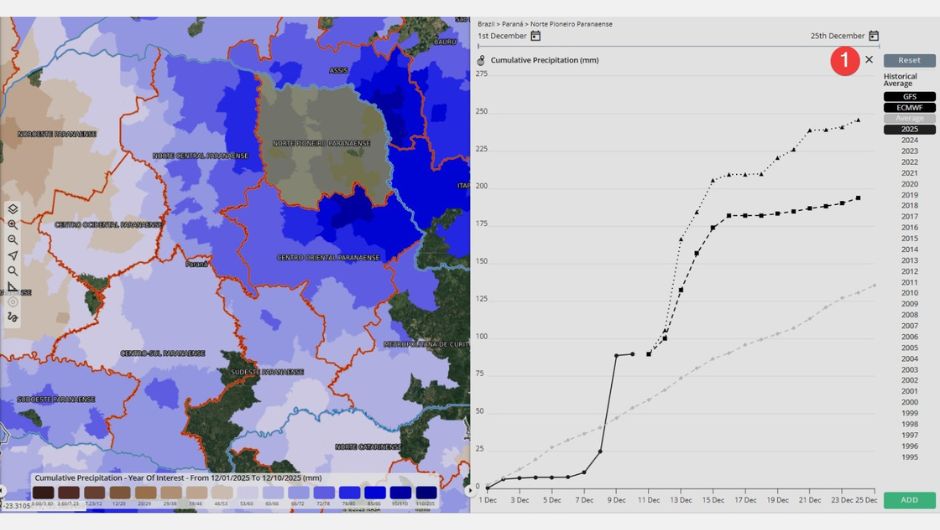This screenshot has width=940, height=530.
Task: Collapse the chart panel with the arrow
Action: pyautogui.click(x=471, y=490)
